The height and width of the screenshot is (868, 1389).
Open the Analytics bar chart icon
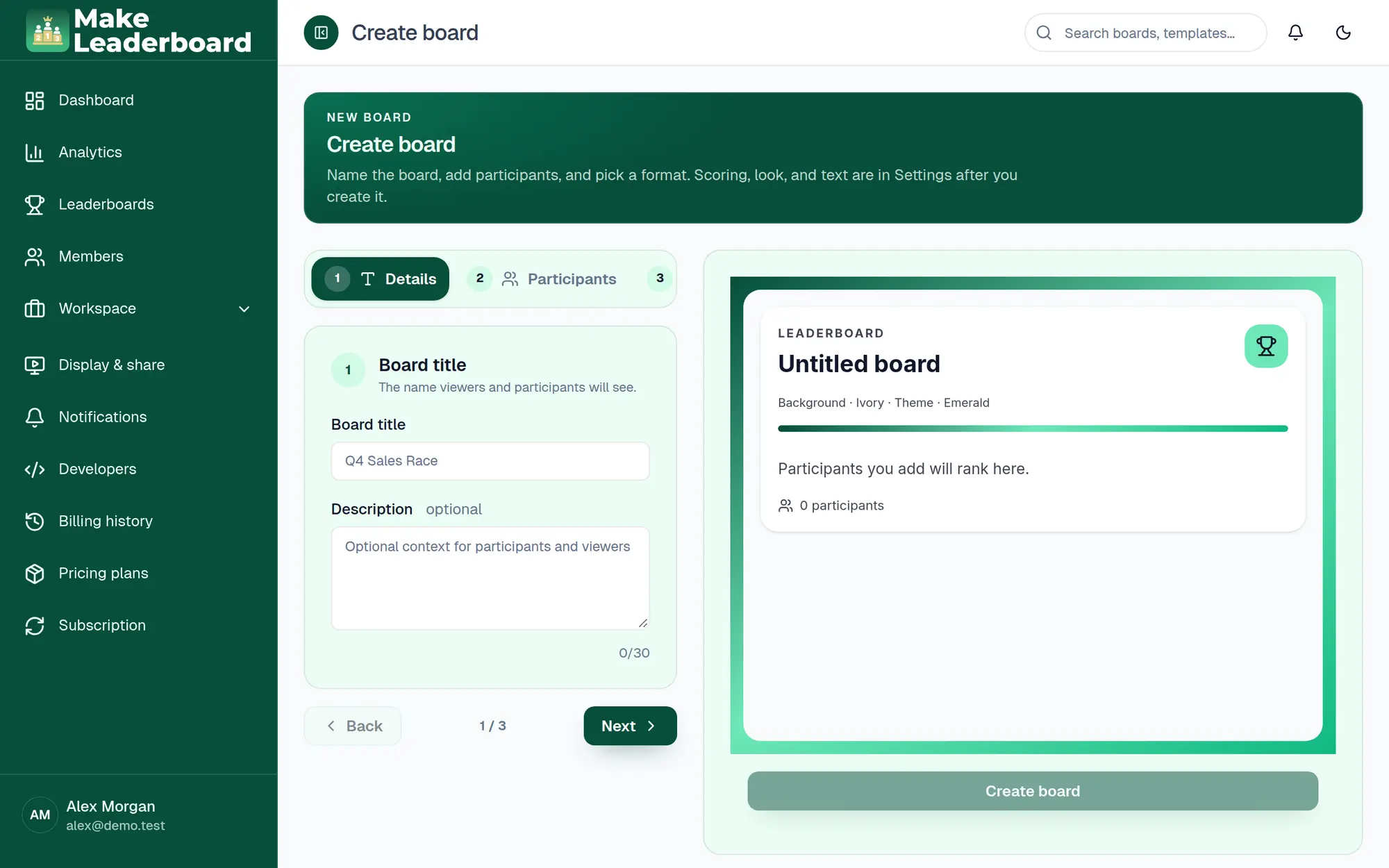click(x=34, y=152)
